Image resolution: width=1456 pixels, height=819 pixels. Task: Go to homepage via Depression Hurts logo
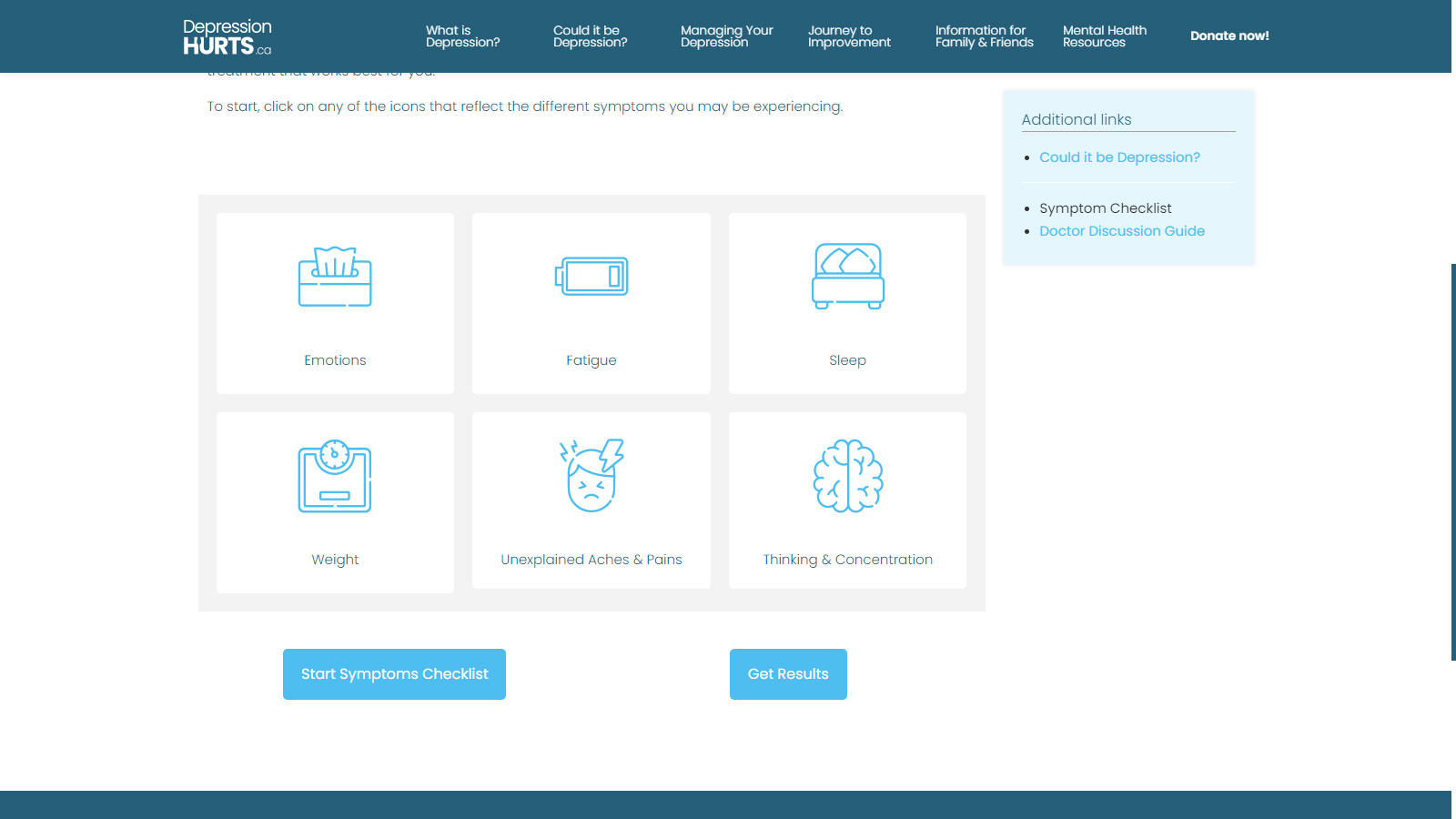(x=227, y=37)
